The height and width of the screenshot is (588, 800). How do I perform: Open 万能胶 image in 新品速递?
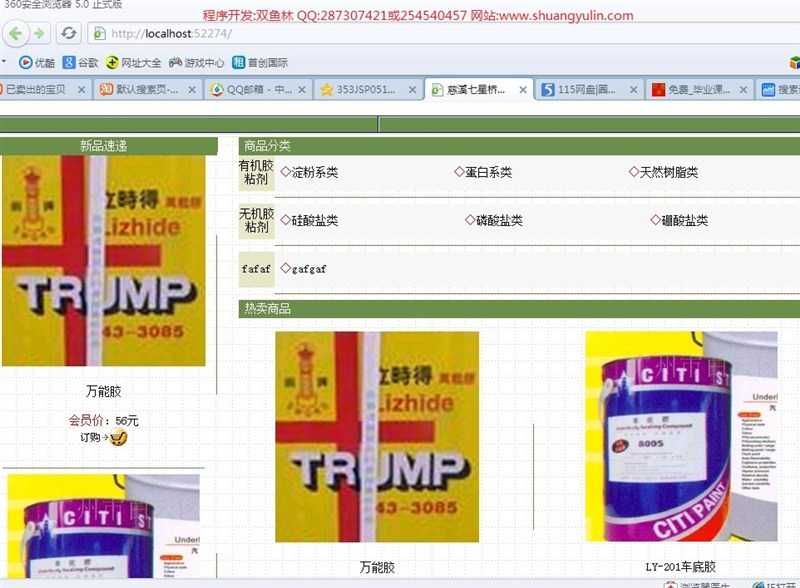pyautogui.click(x=104, y=261)
